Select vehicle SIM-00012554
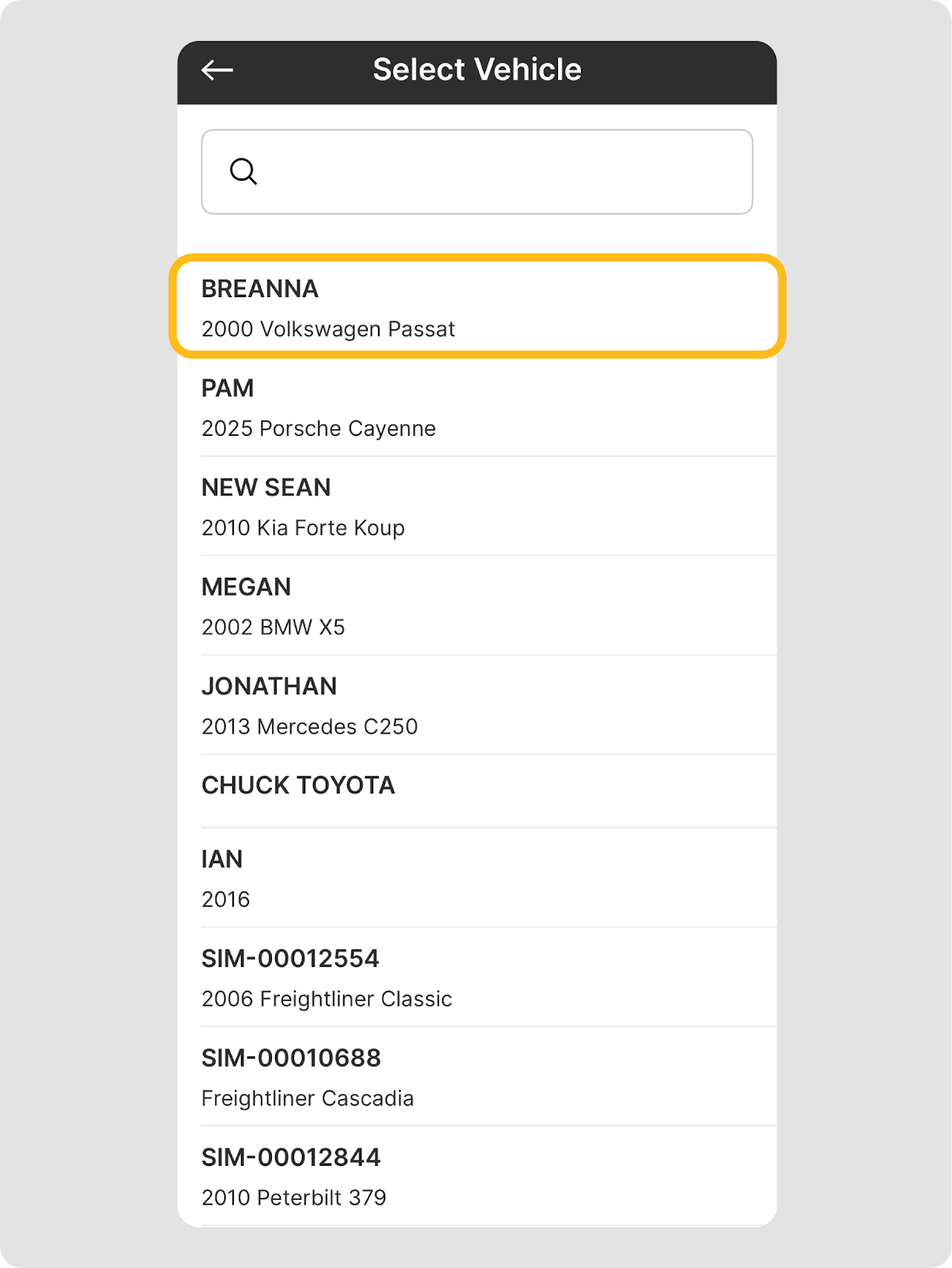This screenshot has width=952, height=1268. (x=290, y=959)
